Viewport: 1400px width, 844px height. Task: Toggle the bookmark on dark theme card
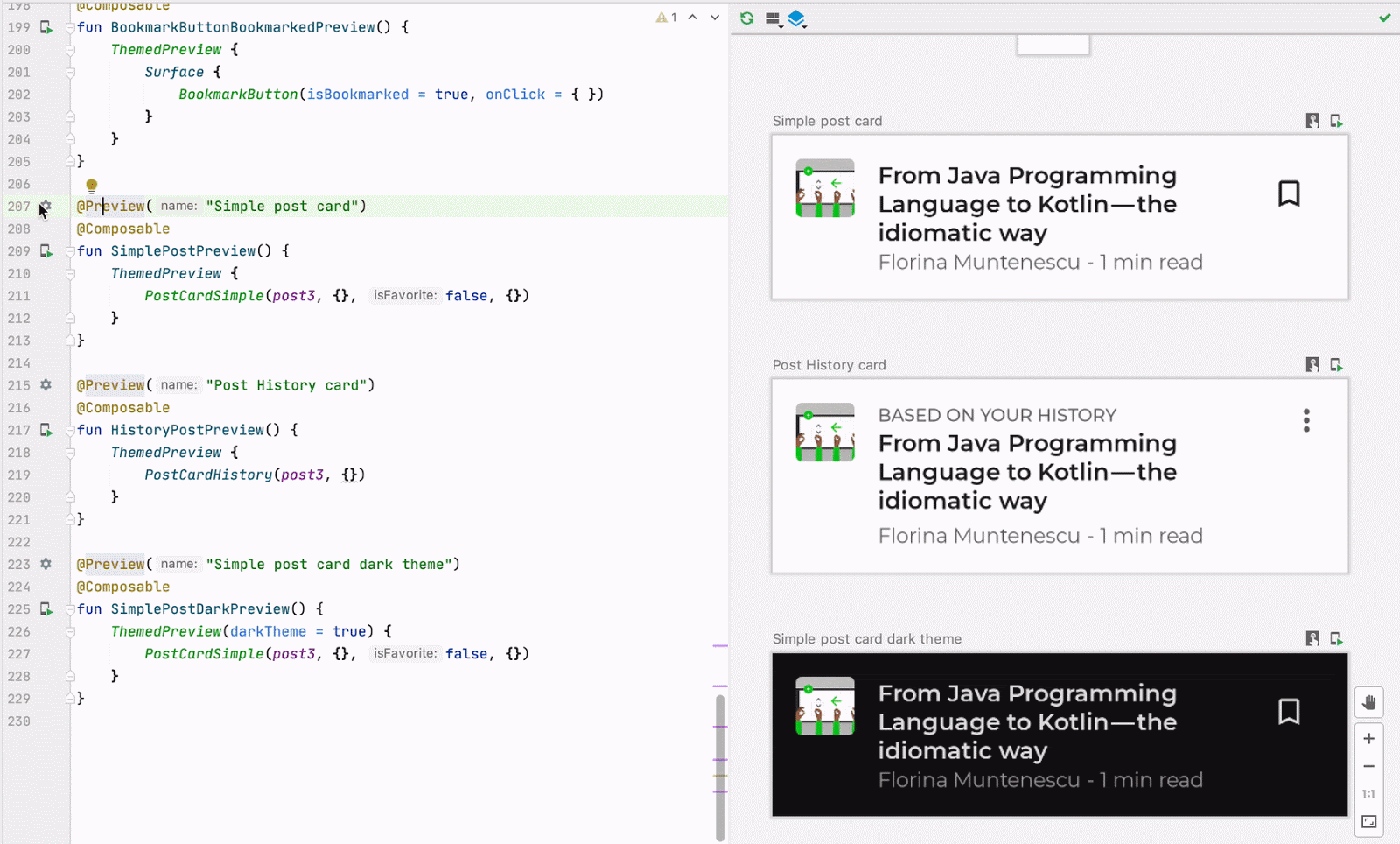pos(1289,711)
